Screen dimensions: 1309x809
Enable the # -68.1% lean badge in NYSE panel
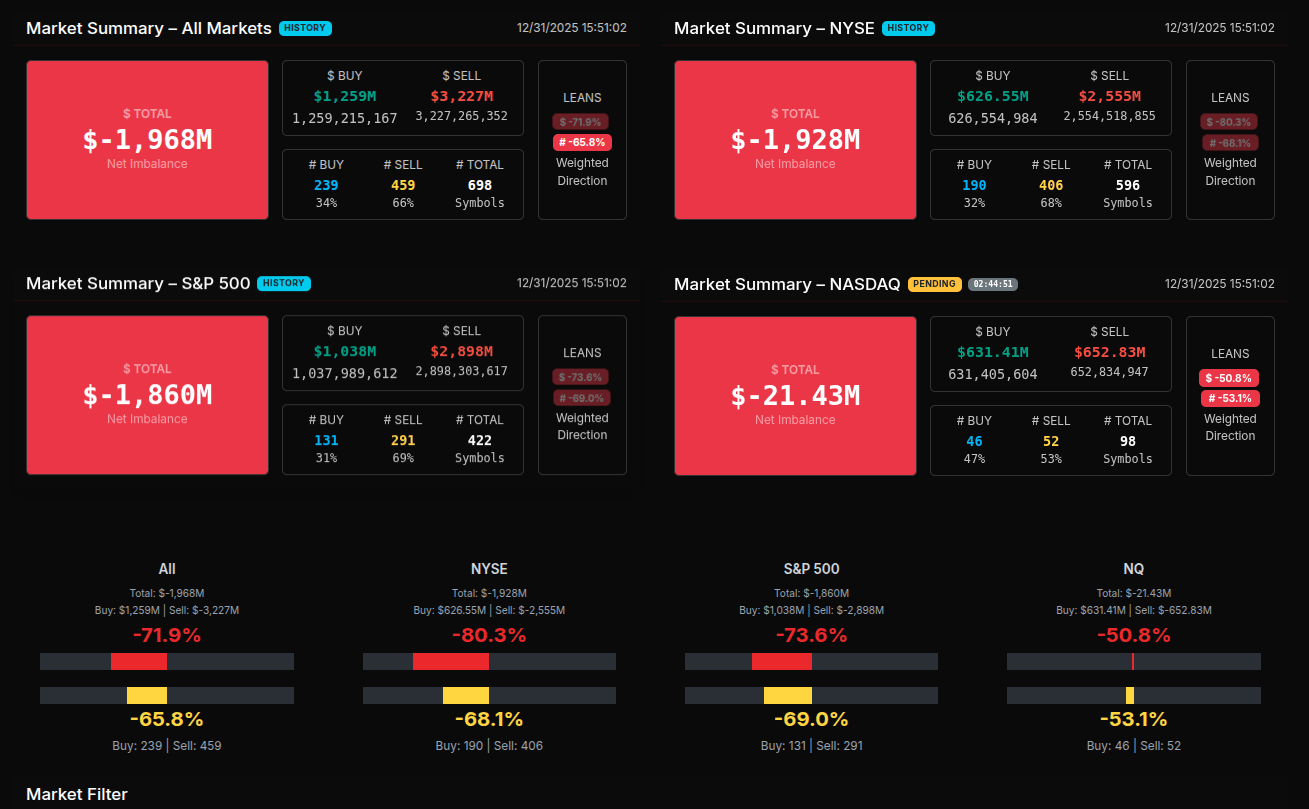[1230, 143]
